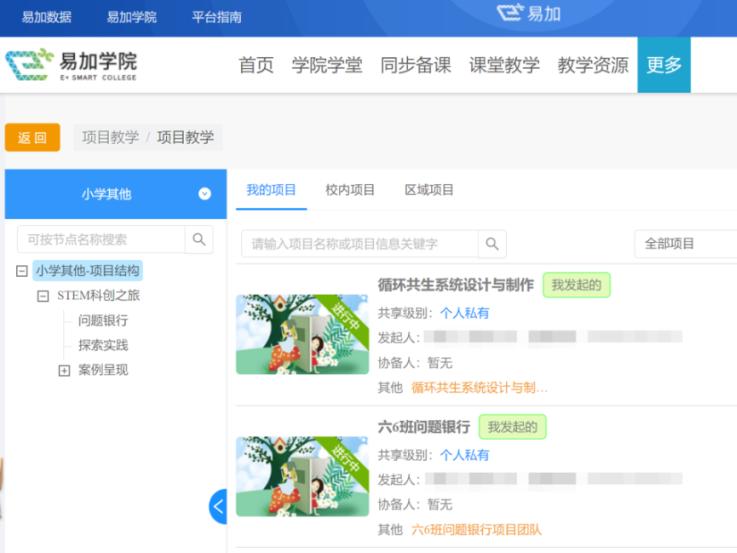Open 平台指南 in the top bar
The width and height of the screenshot is (737, 553).
pyautogui.click(x=216, y=17)
